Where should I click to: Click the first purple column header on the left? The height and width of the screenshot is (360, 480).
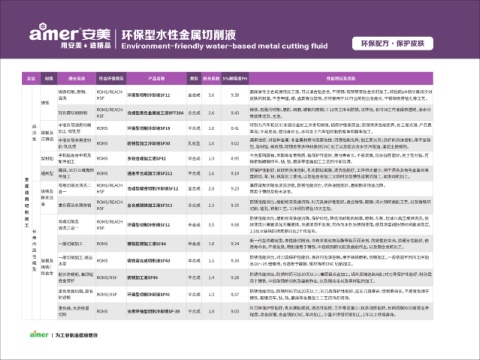(x=31, y=78)
